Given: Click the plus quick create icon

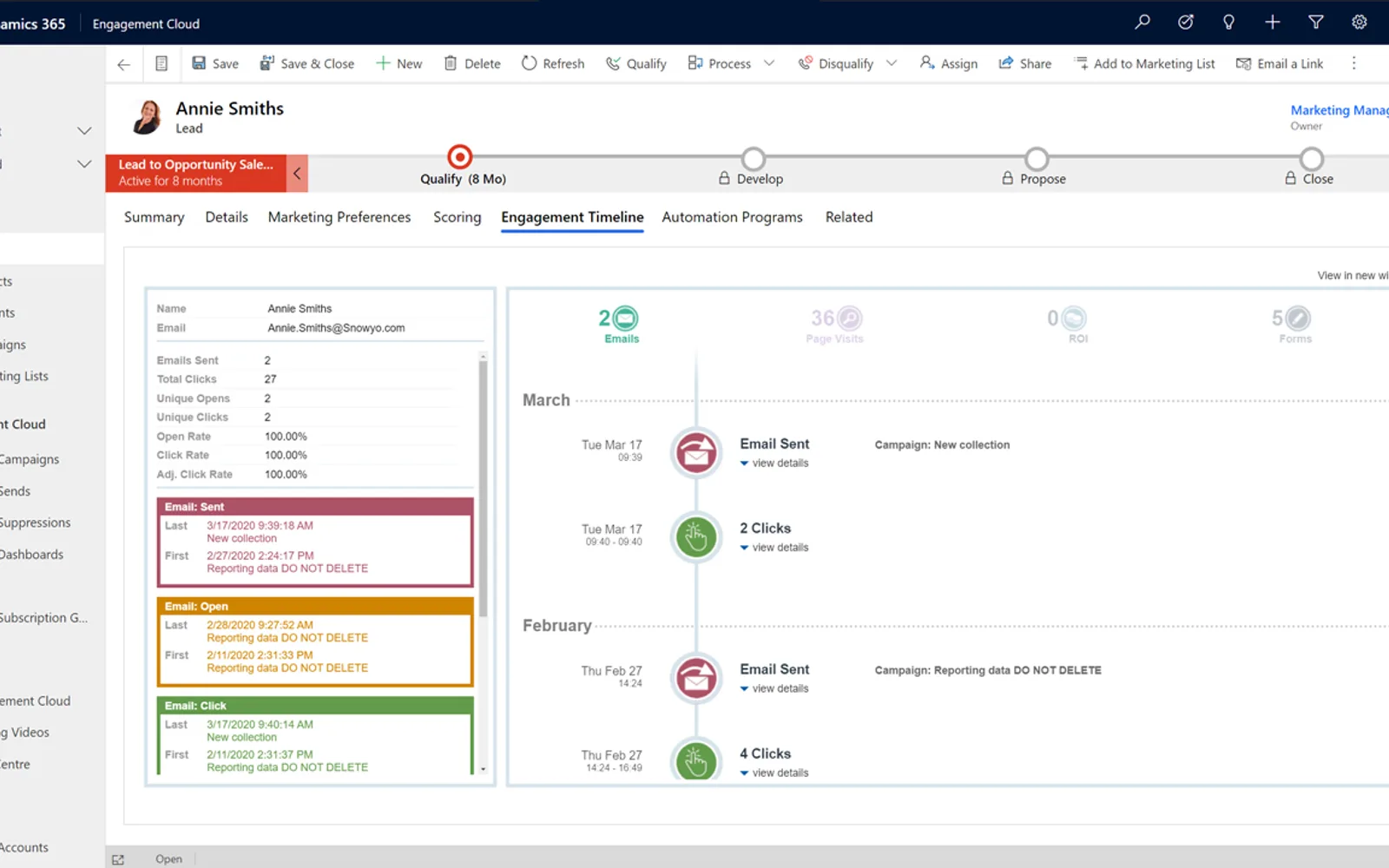Looking at the screenshot, I should click(1272, 23).
